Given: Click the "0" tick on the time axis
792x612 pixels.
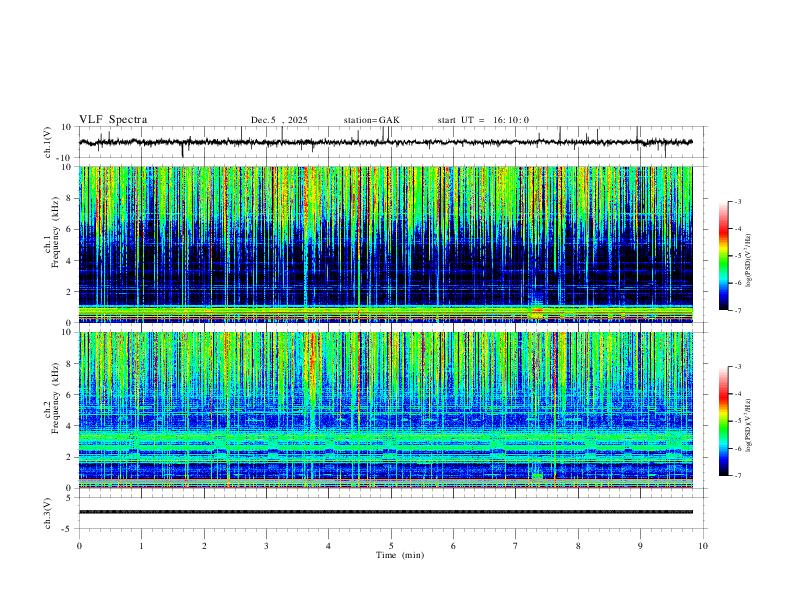Looking at the screenshot, I should [79, 546].
